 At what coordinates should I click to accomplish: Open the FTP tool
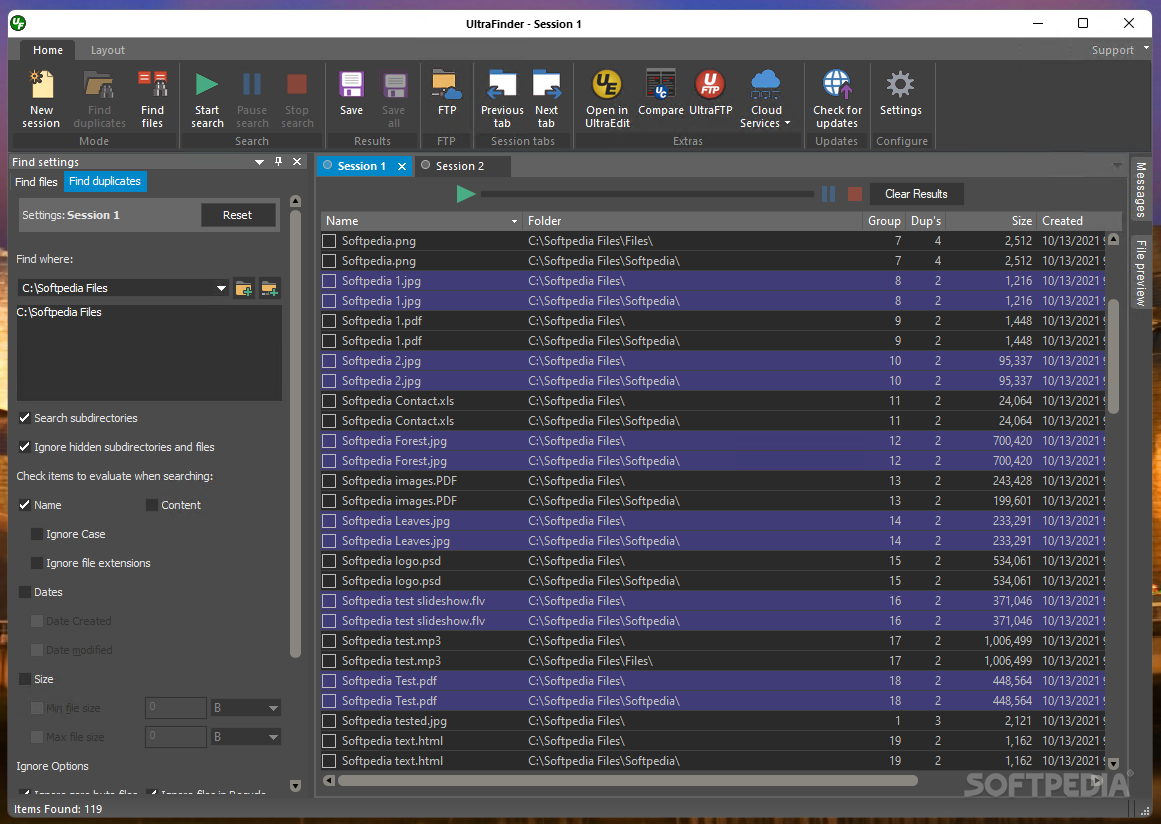[446, 95]
